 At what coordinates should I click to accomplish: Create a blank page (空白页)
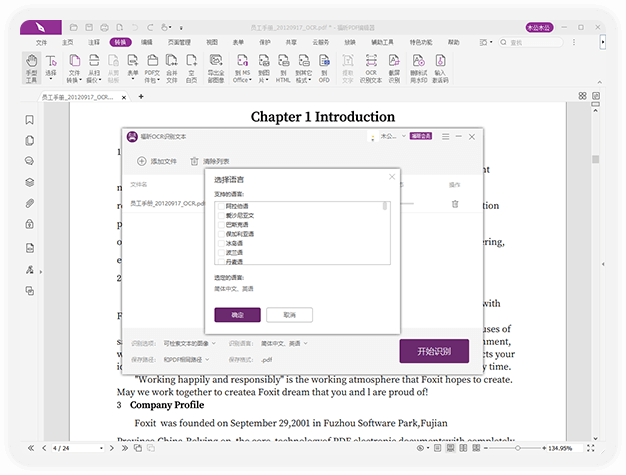(191, 68)
